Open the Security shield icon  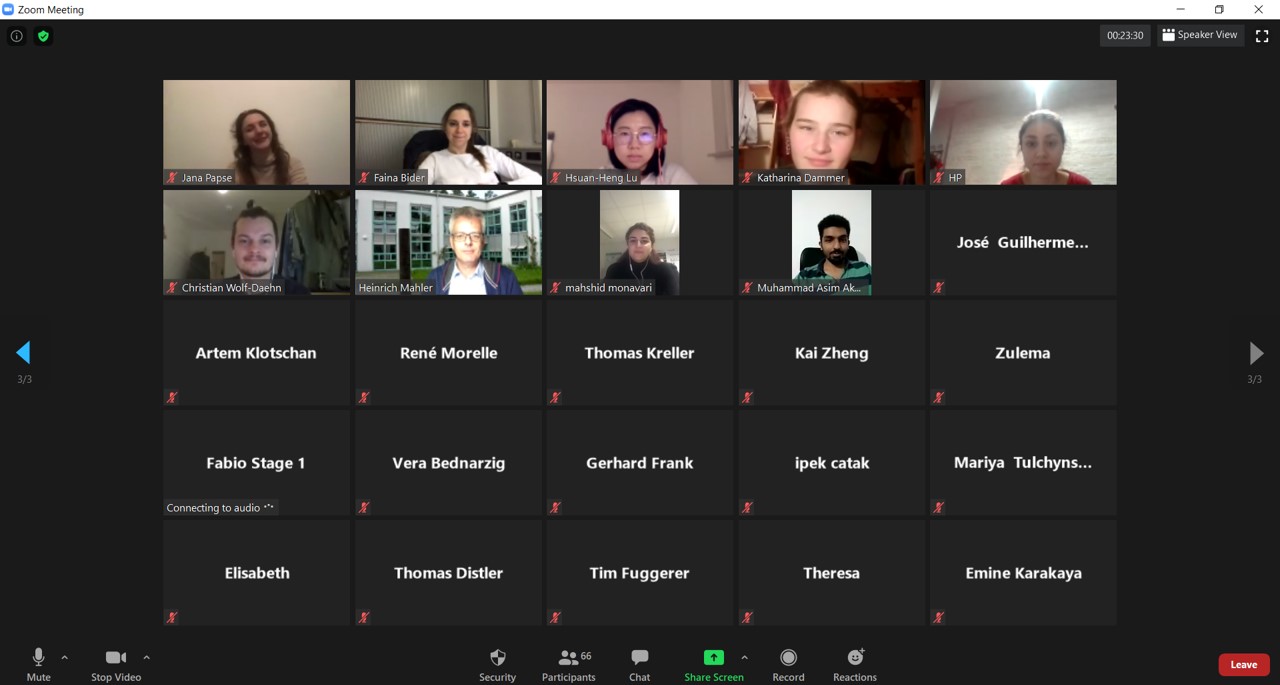[497, 658]
